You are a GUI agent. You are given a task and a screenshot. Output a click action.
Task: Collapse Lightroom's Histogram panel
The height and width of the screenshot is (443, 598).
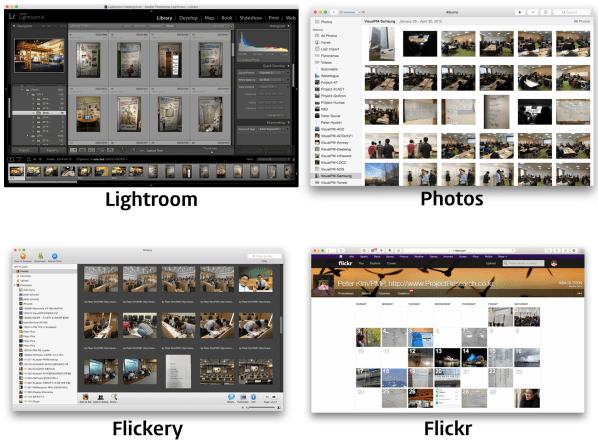coord(288,26)
